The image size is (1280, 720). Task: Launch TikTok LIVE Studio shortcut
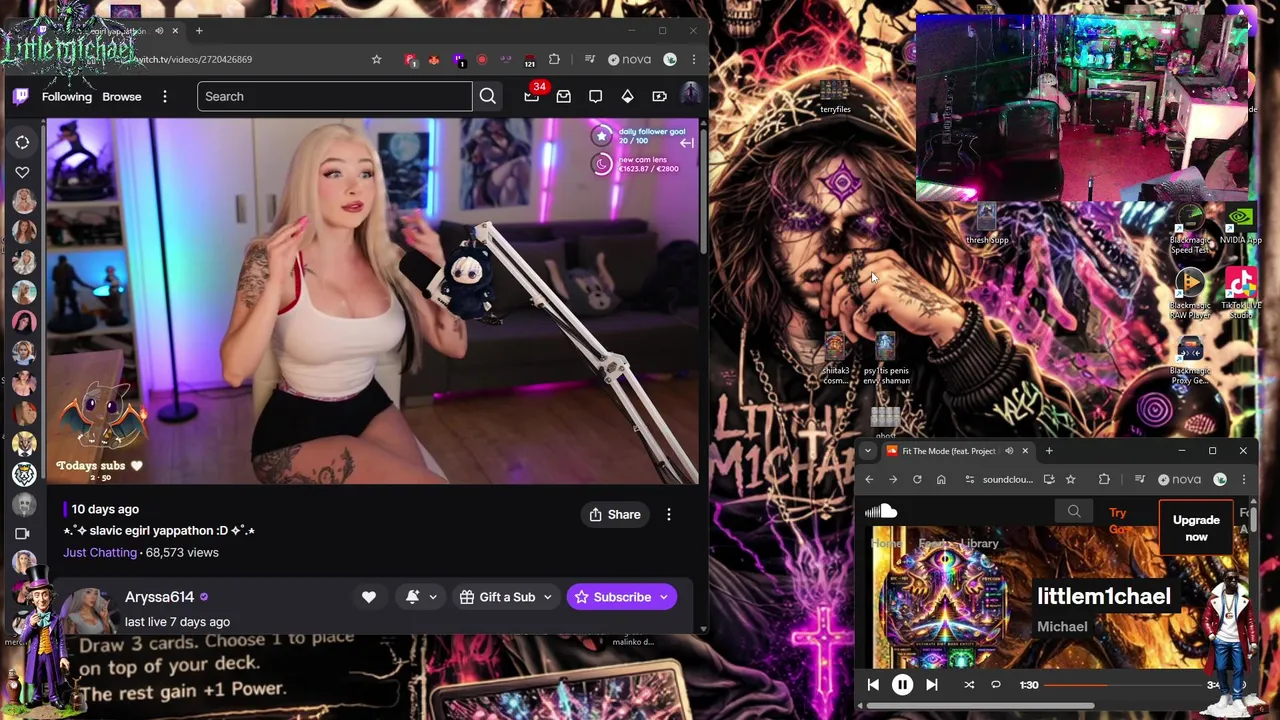coord(1240,294)
